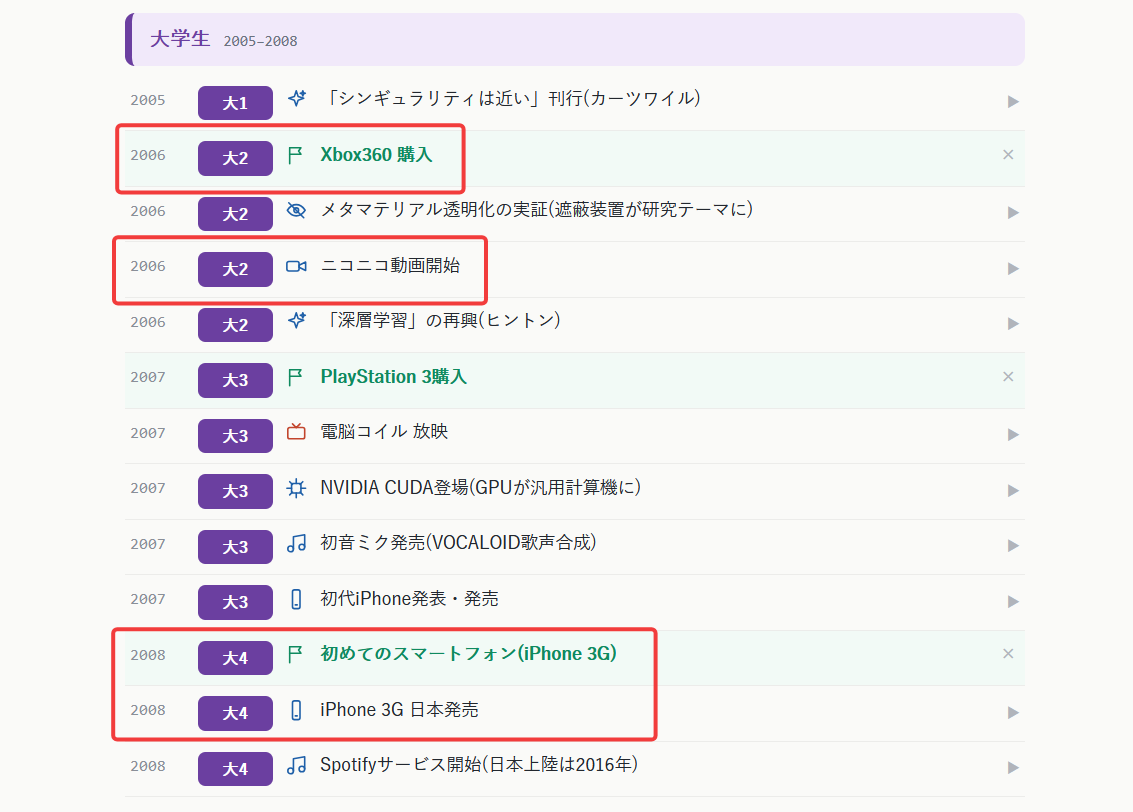The image size is (1133, 812).
Task: Remove the Xbox360 購入 entry with X
Action: coord(1008,155)
